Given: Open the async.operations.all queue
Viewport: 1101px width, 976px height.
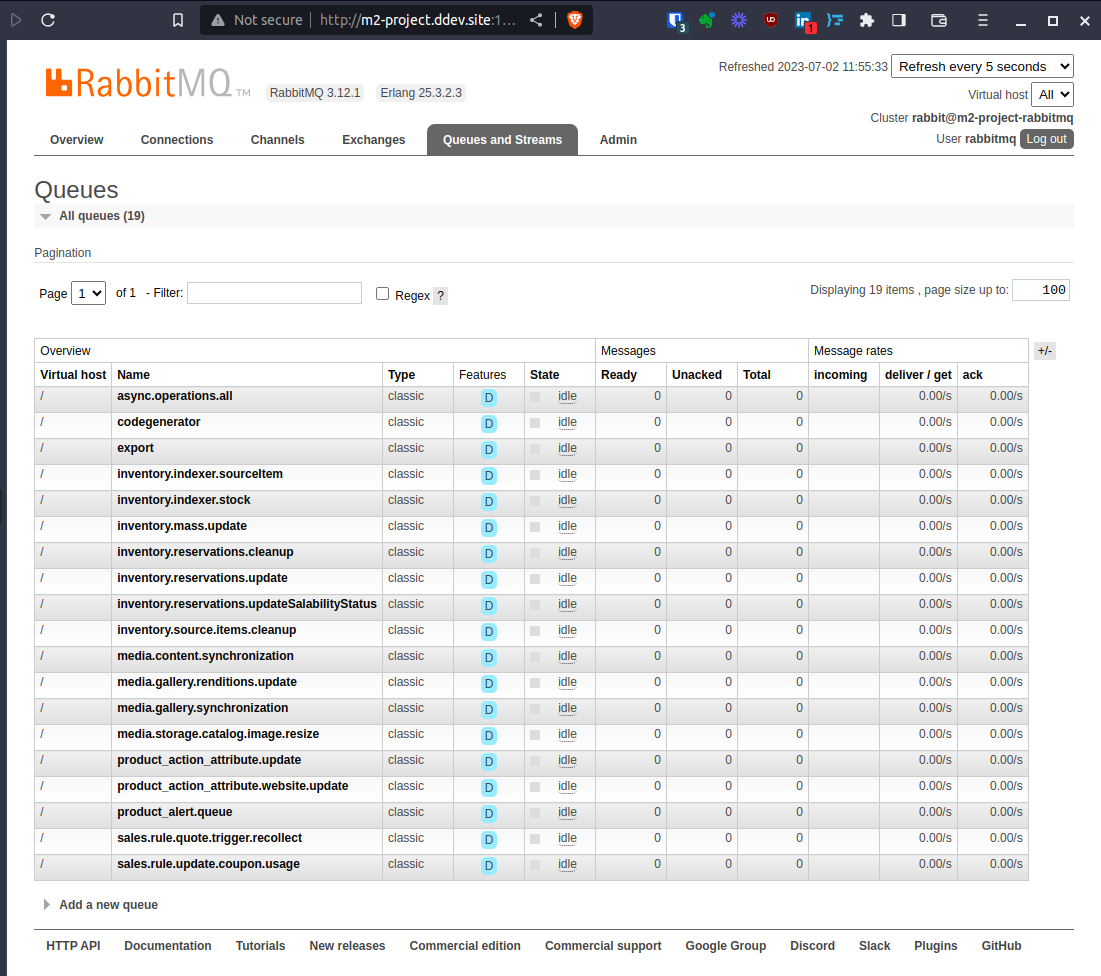Looking at the screenshot, I should [175, 396].
